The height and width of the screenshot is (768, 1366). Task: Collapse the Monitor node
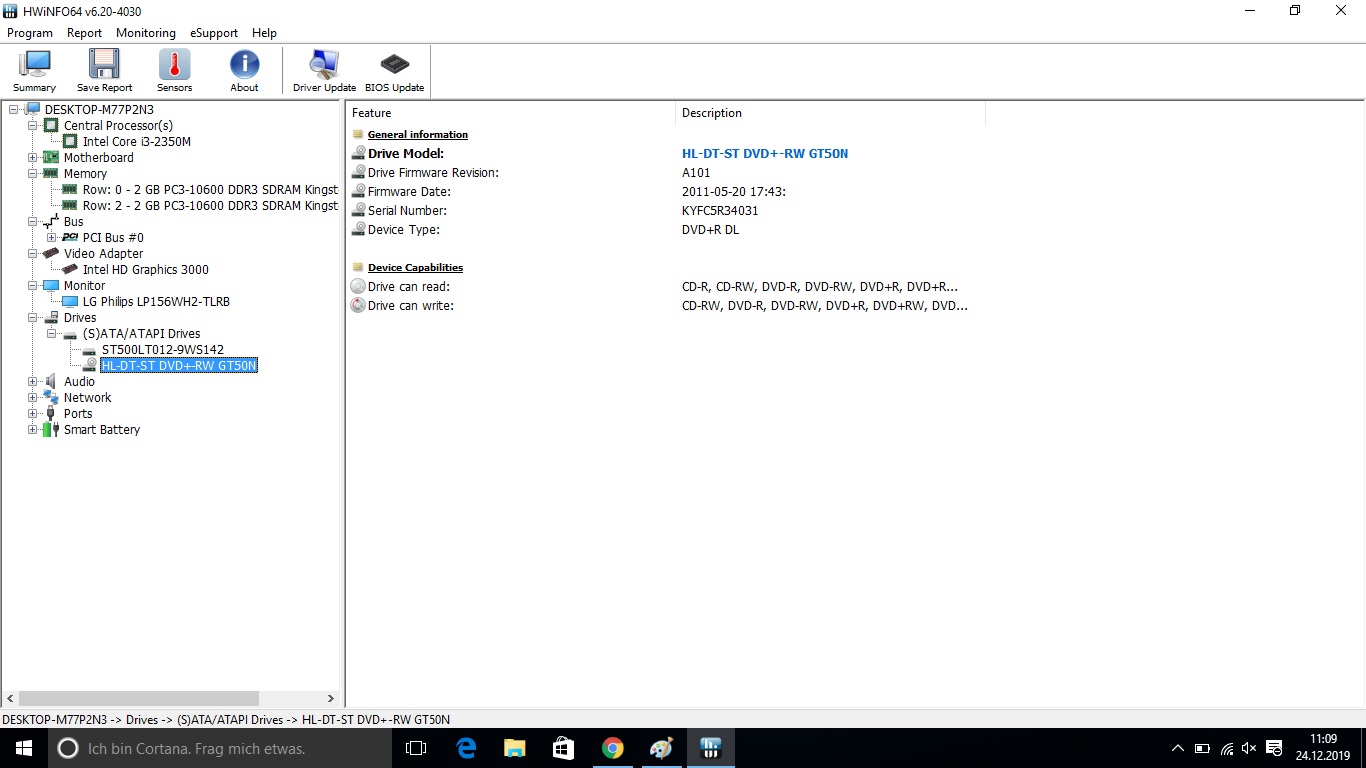coord(32,286)
